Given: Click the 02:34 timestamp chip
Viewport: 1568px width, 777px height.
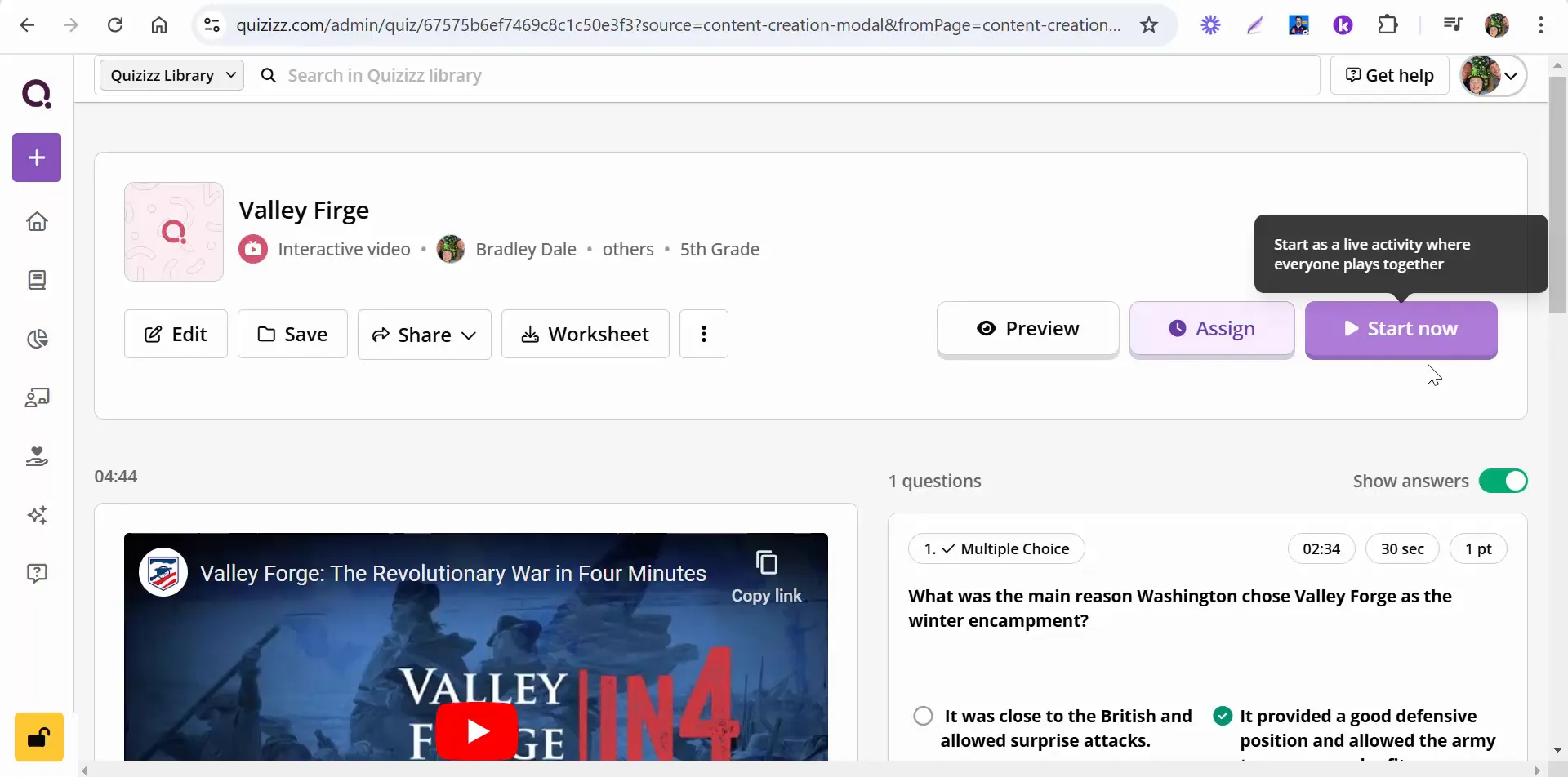Looking at the screenshot, I should [1321, 548].
